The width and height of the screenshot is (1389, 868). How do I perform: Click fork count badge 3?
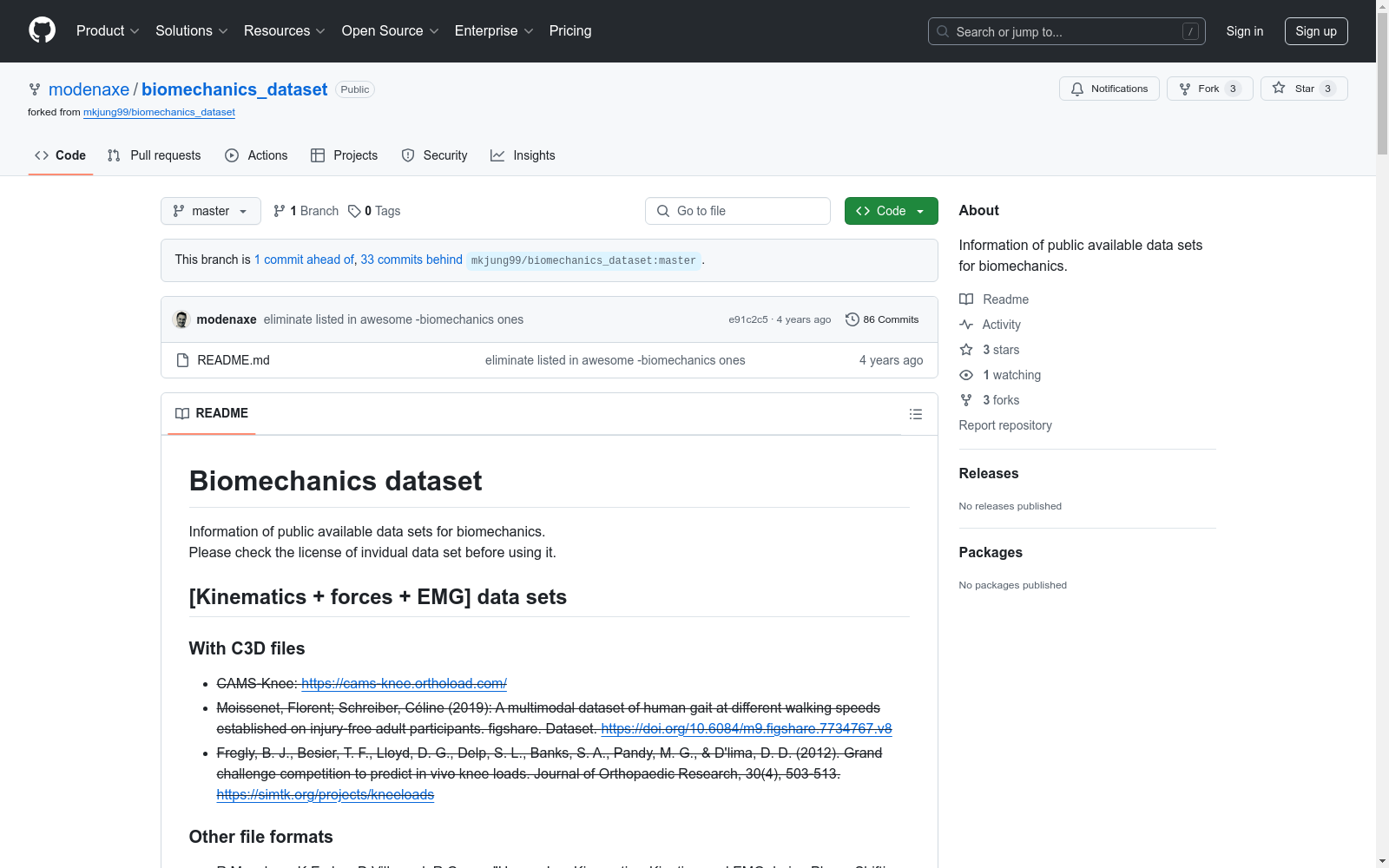[1233, 89]
